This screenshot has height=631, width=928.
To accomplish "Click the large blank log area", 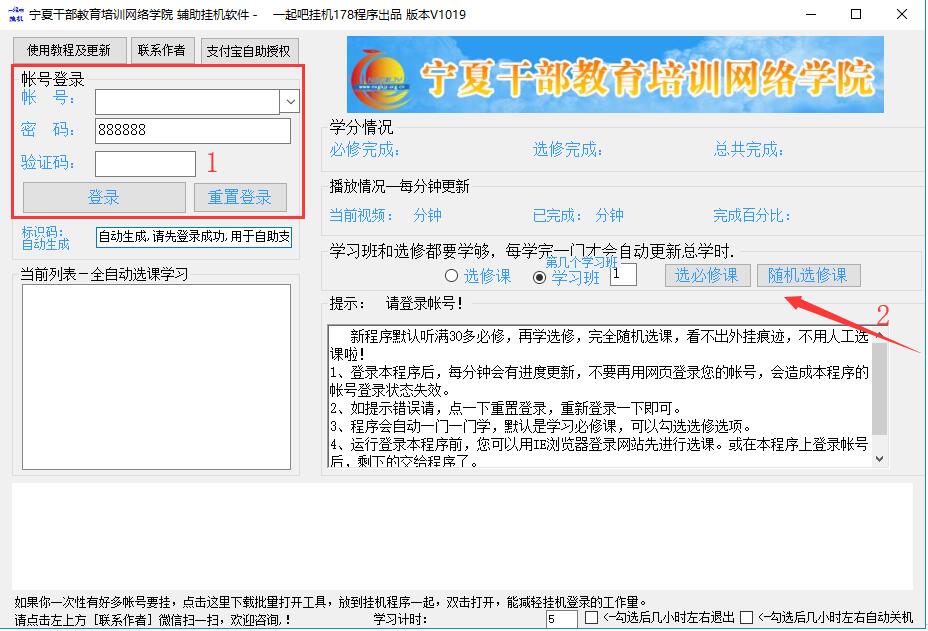I will pos(462,536).
